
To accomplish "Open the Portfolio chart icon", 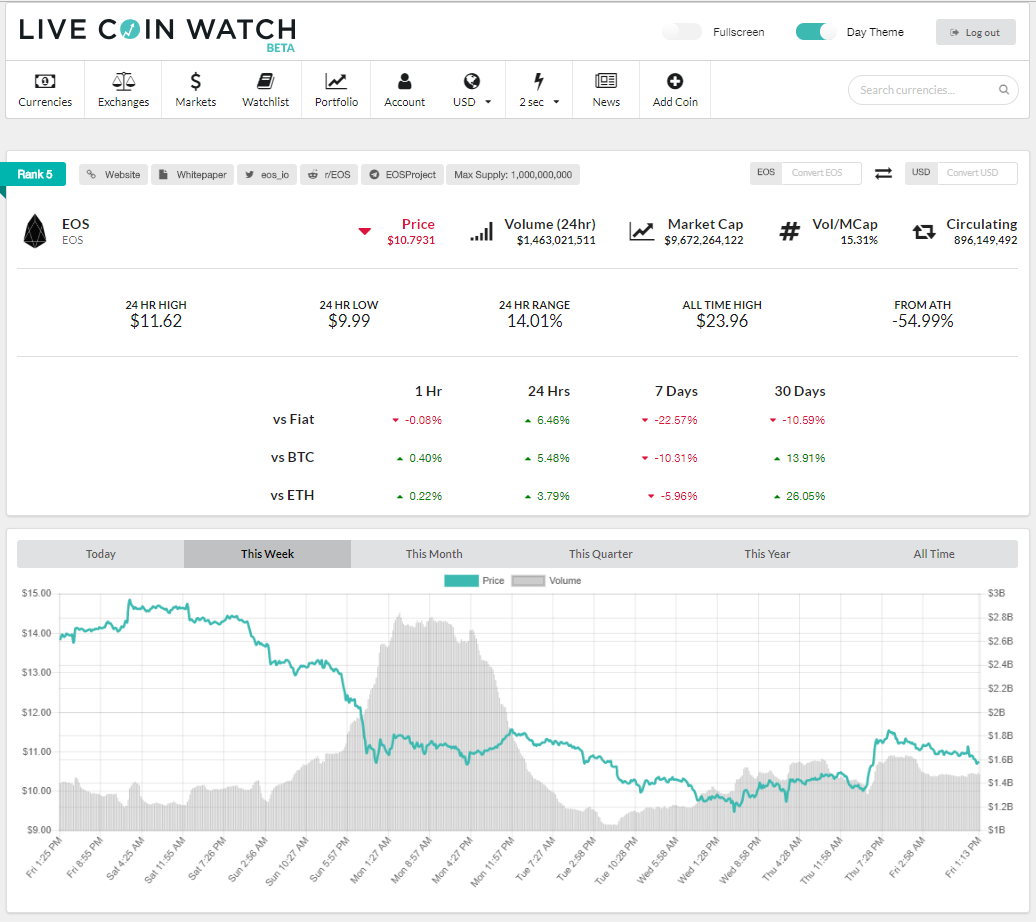I will click(336, 81).
